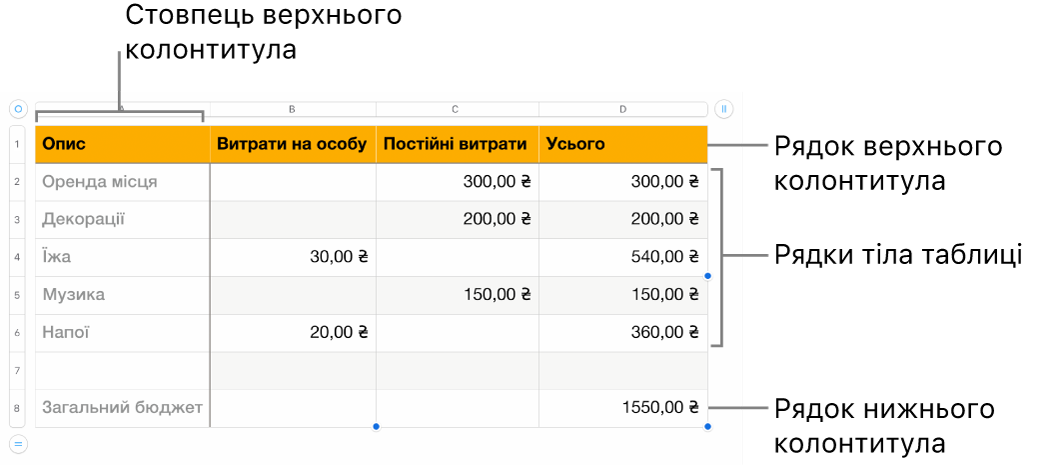Select row 8 header tab

17,408
